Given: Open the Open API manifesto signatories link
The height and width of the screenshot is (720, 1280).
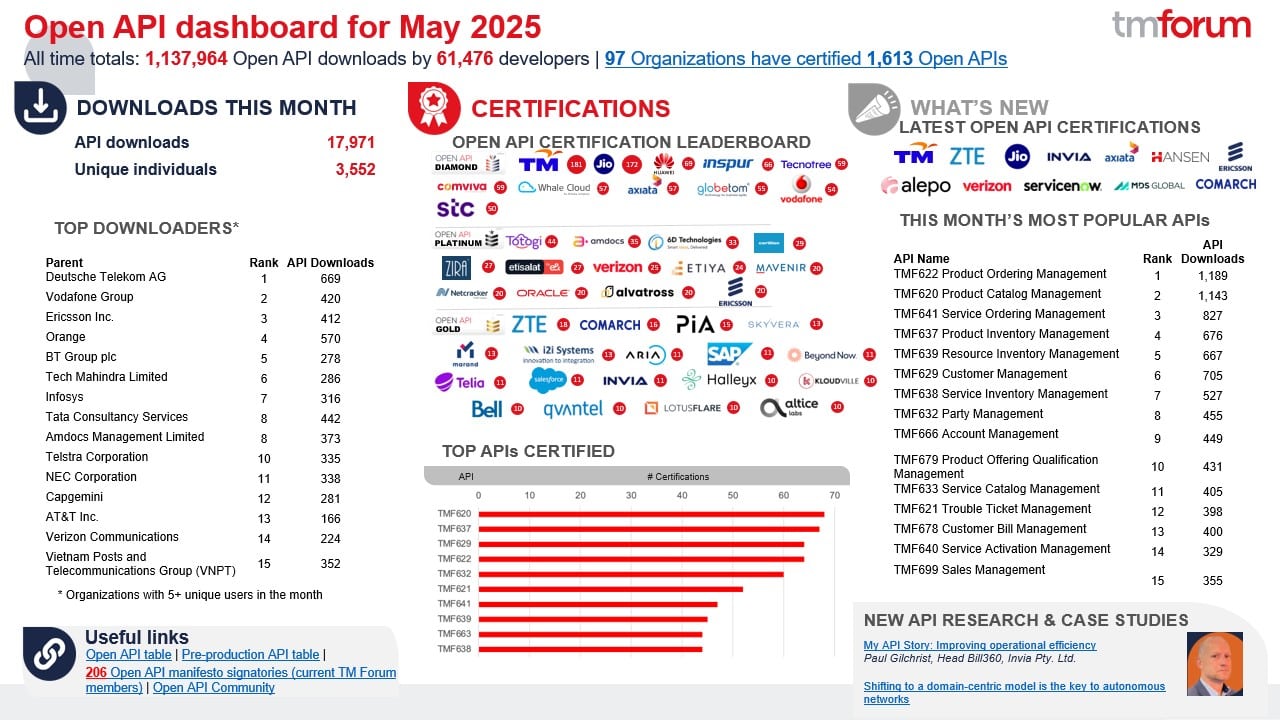Looking at the screenshot, I should pos(241,680).
